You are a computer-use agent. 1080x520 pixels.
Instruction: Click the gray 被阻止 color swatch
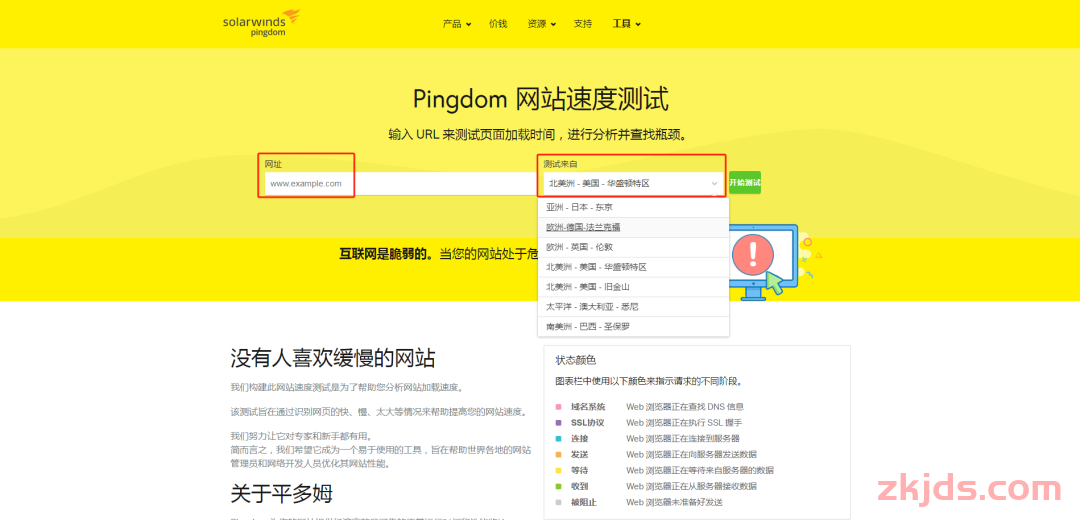coord(557,502)
